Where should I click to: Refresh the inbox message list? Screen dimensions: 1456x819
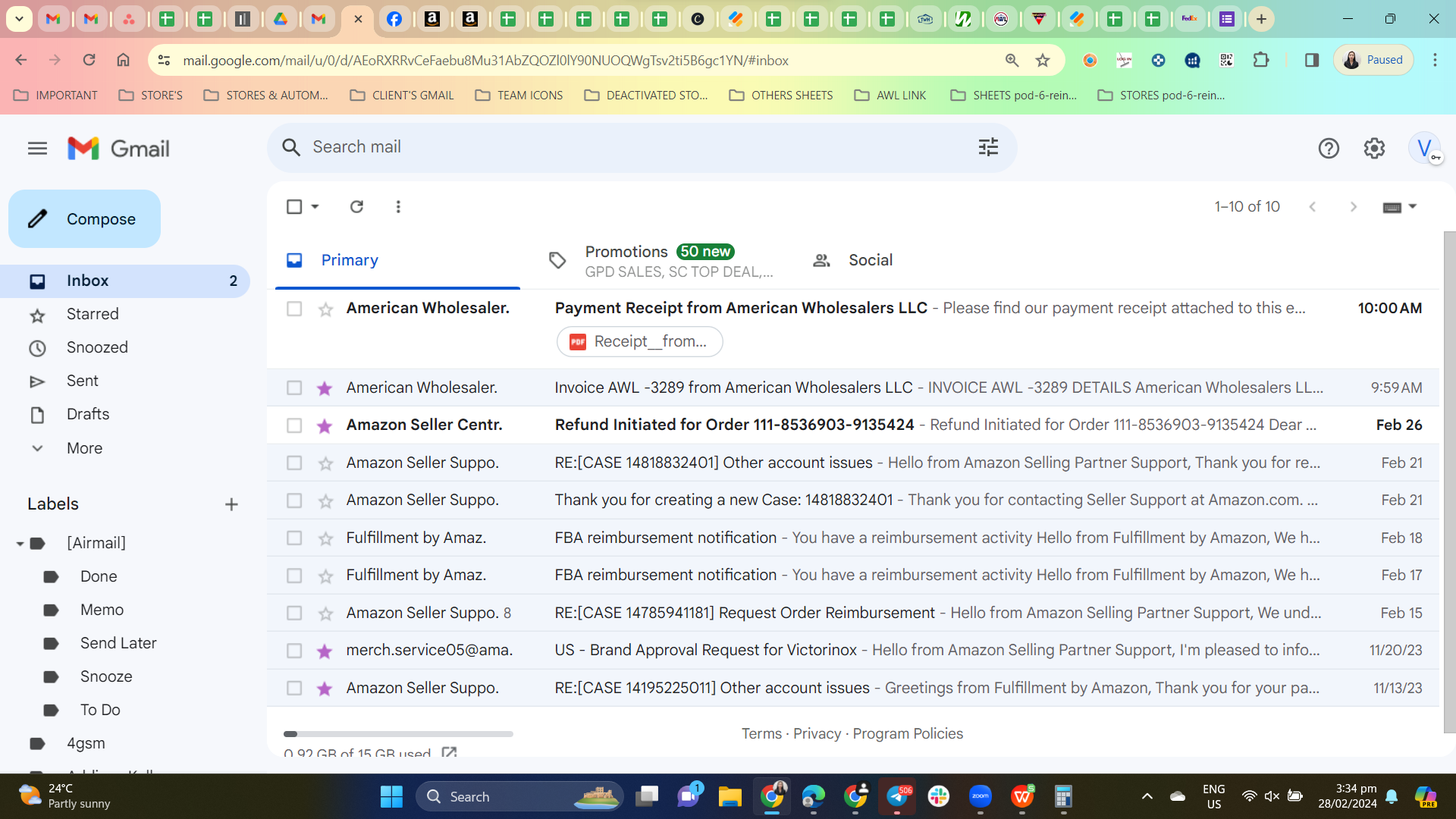(x=356, y=206)
